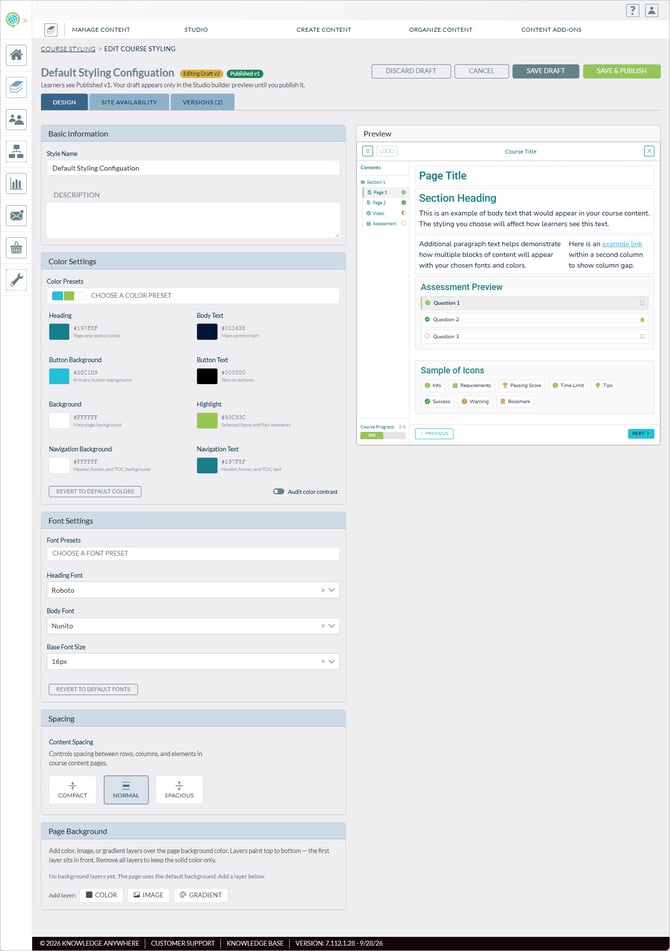Click the Description text area

coord(193,220)
